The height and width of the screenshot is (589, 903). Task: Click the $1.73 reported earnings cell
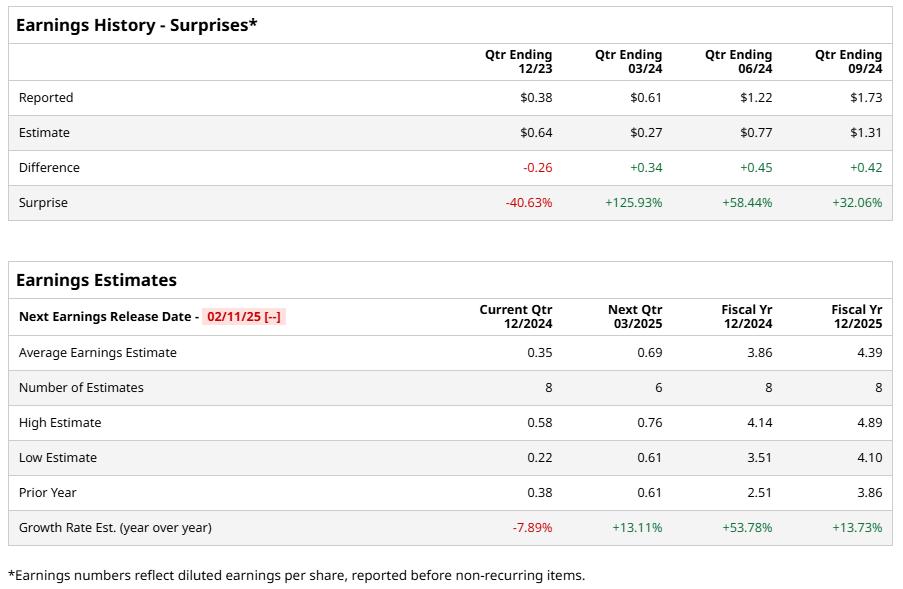coord(866,98)
